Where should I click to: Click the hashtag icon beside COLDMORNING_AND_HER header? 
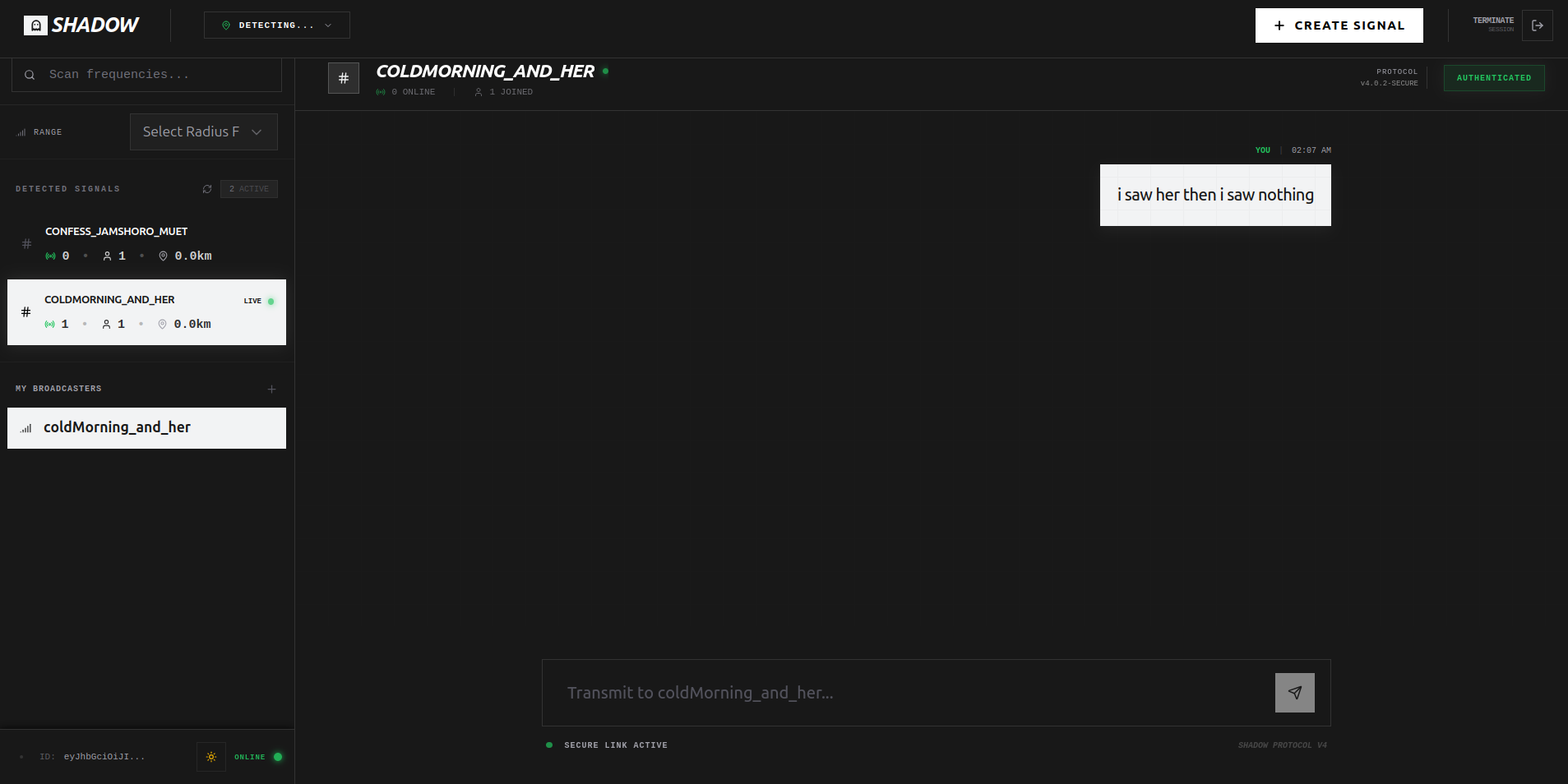(344, 77)
